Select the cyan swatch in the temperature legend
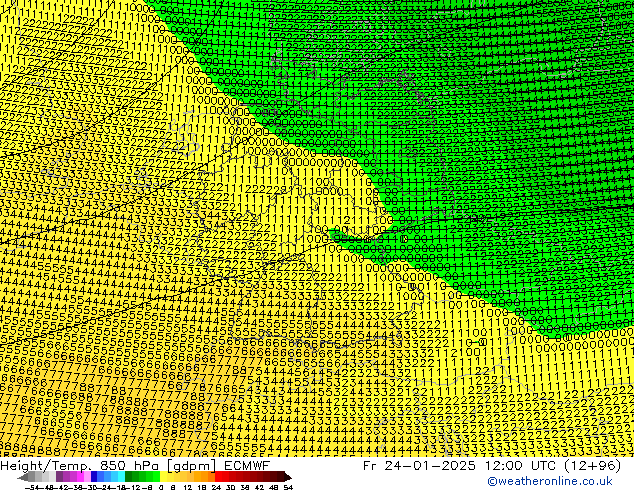Viewport: 634px width, 490px height. pos(121,476)
